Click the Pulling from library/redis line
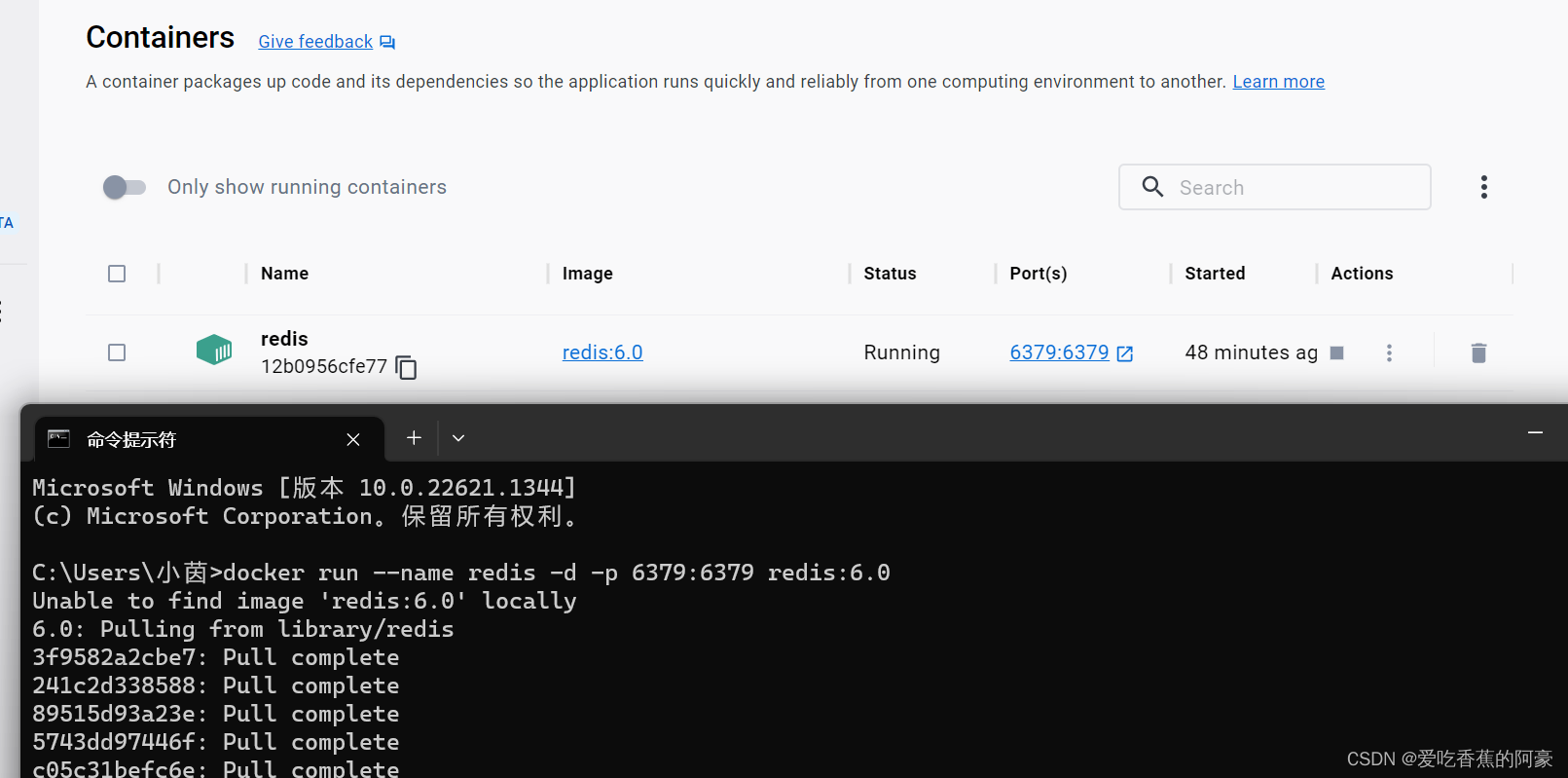The image size is (1568, 778). click(x=243, y=629)
